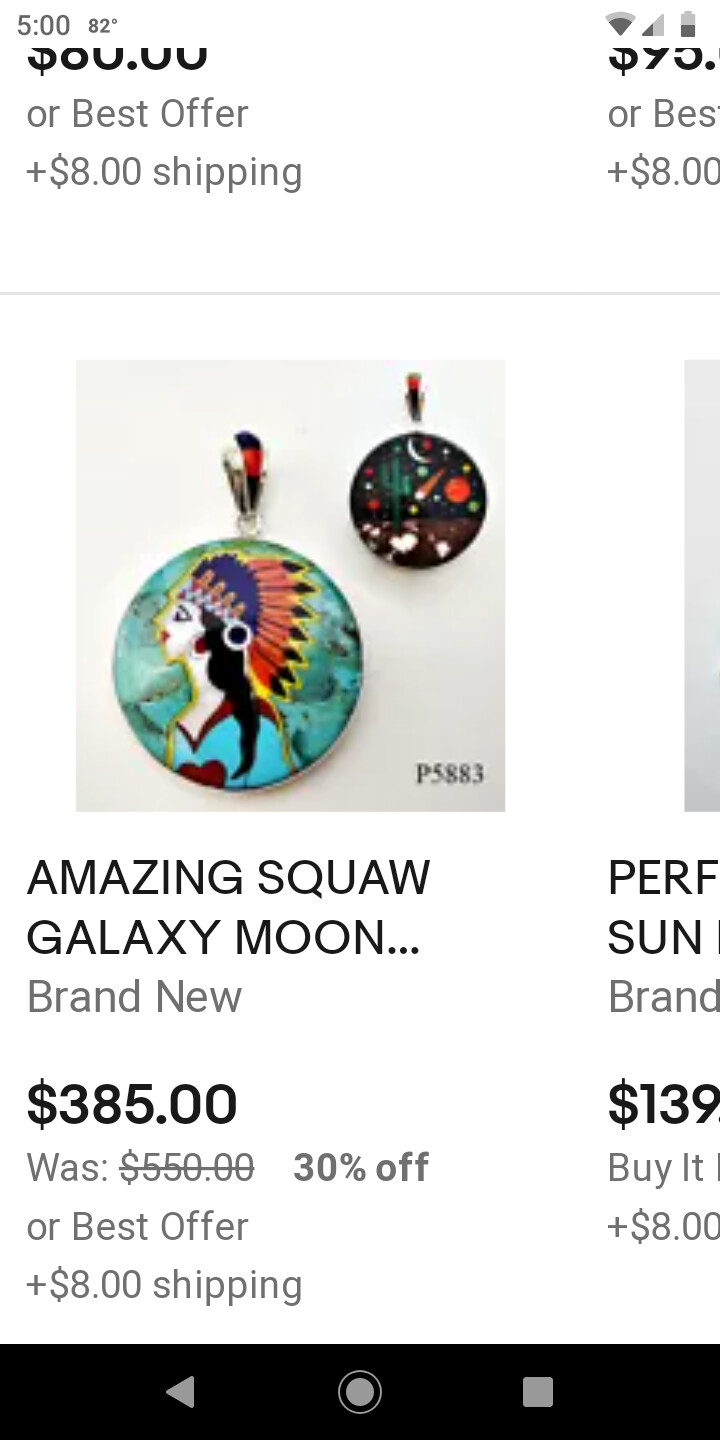Tap the crossed-out $550.00 original price
Viewport: 720px width, 1440px height.
click(x=187, y=1167)
